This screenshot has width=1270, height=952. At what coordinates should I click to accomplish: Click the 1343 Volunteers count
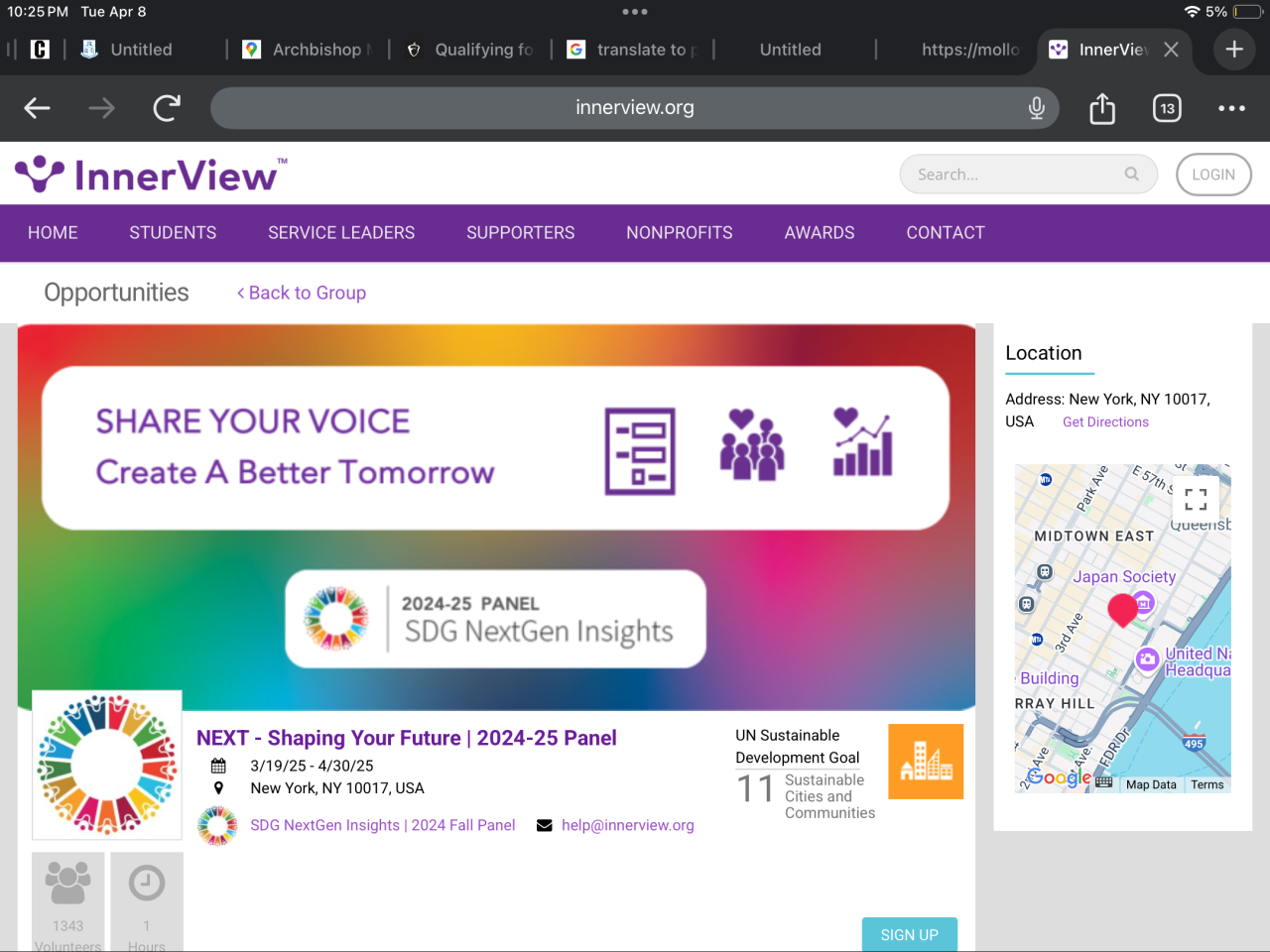tap(67, 936)
